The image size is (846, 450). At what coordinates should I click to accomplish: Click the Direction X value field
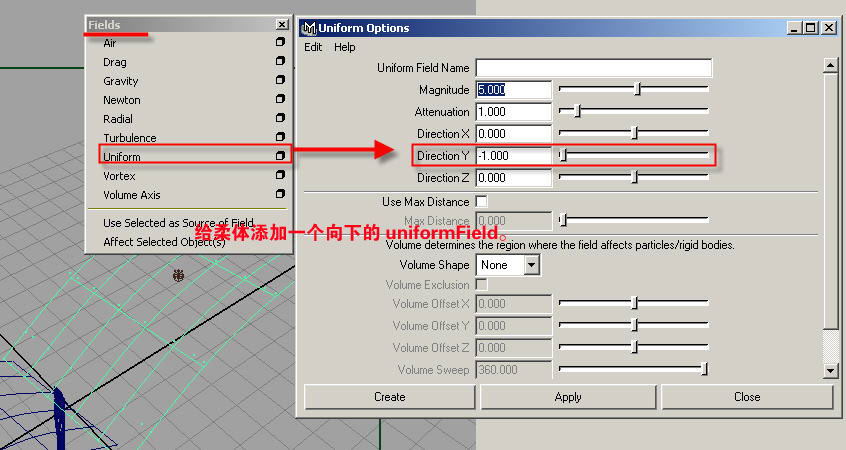click(x=514, y=134)
